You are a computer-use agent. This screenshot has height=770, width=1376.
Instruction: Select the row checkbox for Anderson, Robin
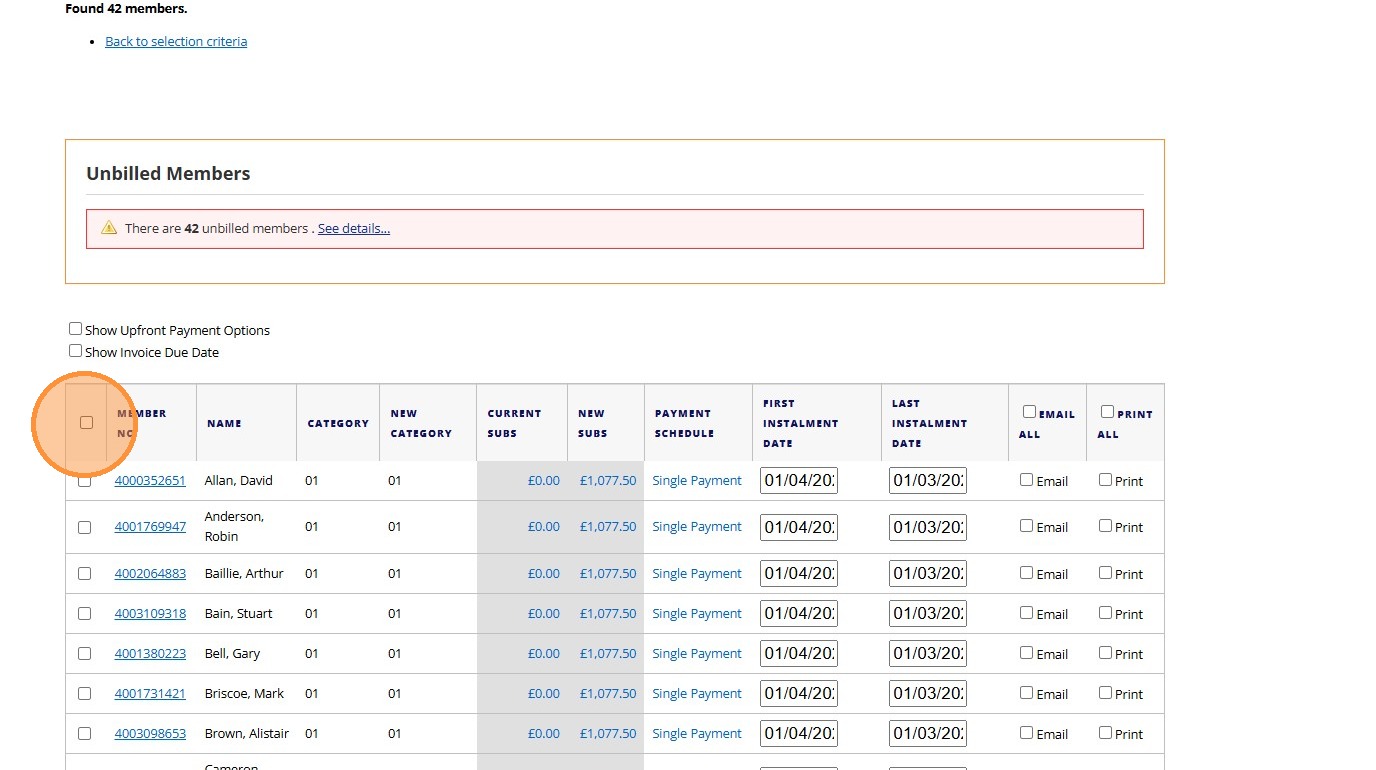click(84, 527)
